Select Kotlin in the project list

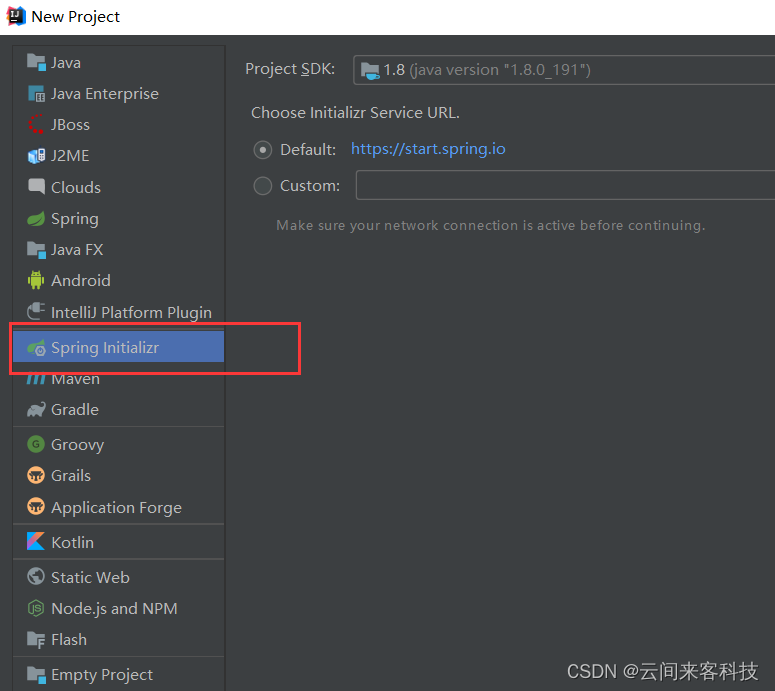[x=73, y=542]
